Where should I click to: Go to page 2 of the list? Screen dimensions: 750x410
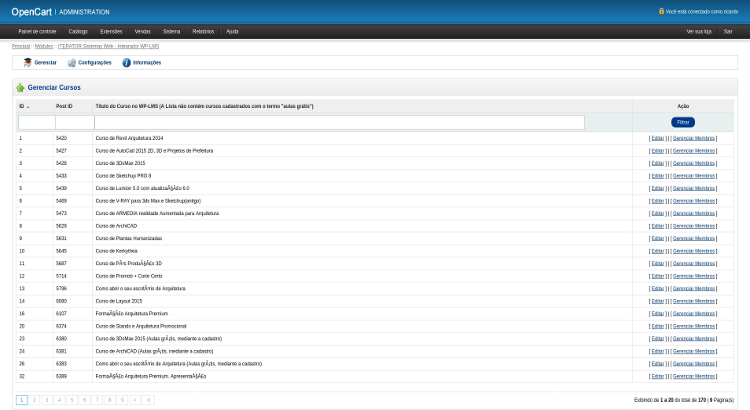[34, 400]
